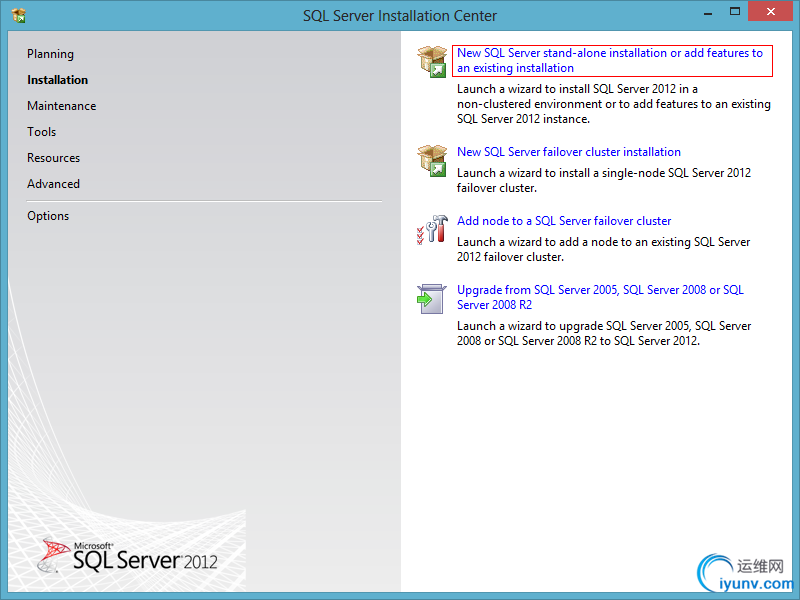
Task: Open the Planning section
Action: pyautogui.click(x=51, y=54)
